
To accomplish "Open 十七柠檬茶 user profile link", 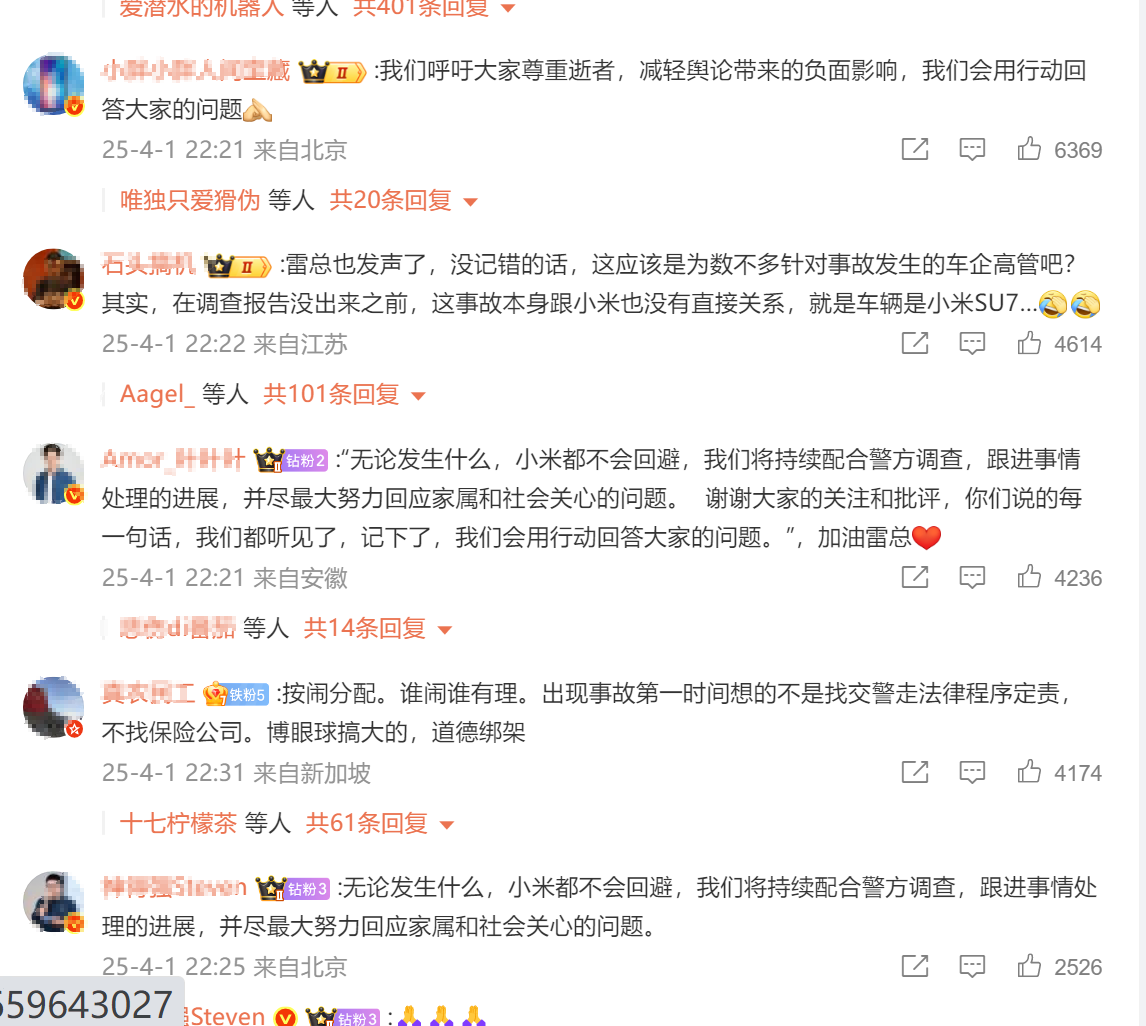I will point(178,824).
